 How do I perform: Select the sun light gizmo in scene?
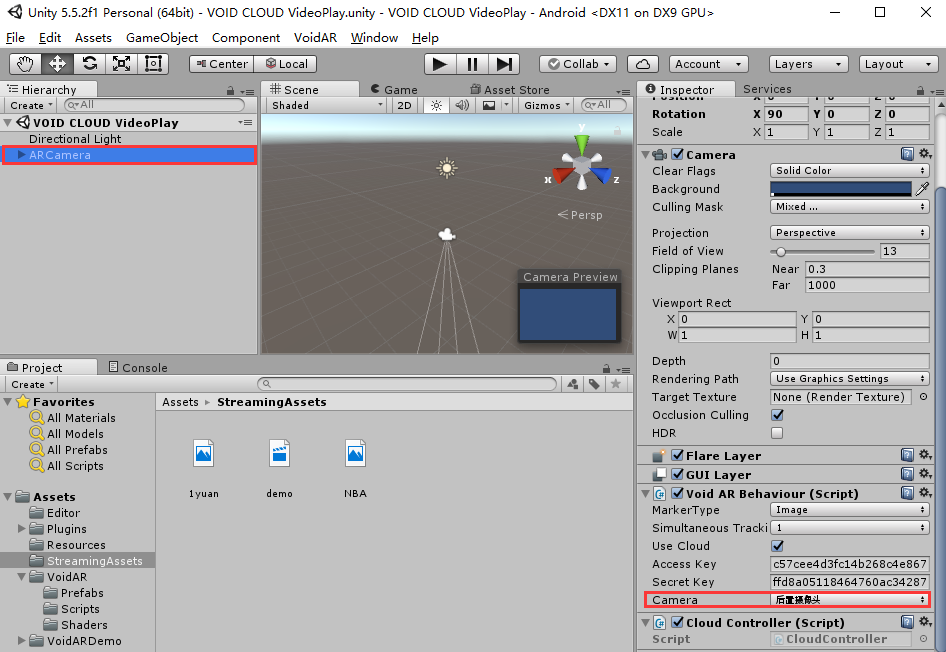click(446, 168)
